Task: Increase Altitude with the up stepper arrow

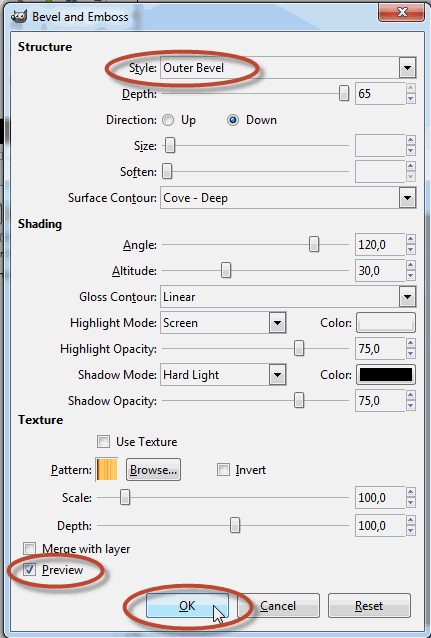Action: coord(411,265)
